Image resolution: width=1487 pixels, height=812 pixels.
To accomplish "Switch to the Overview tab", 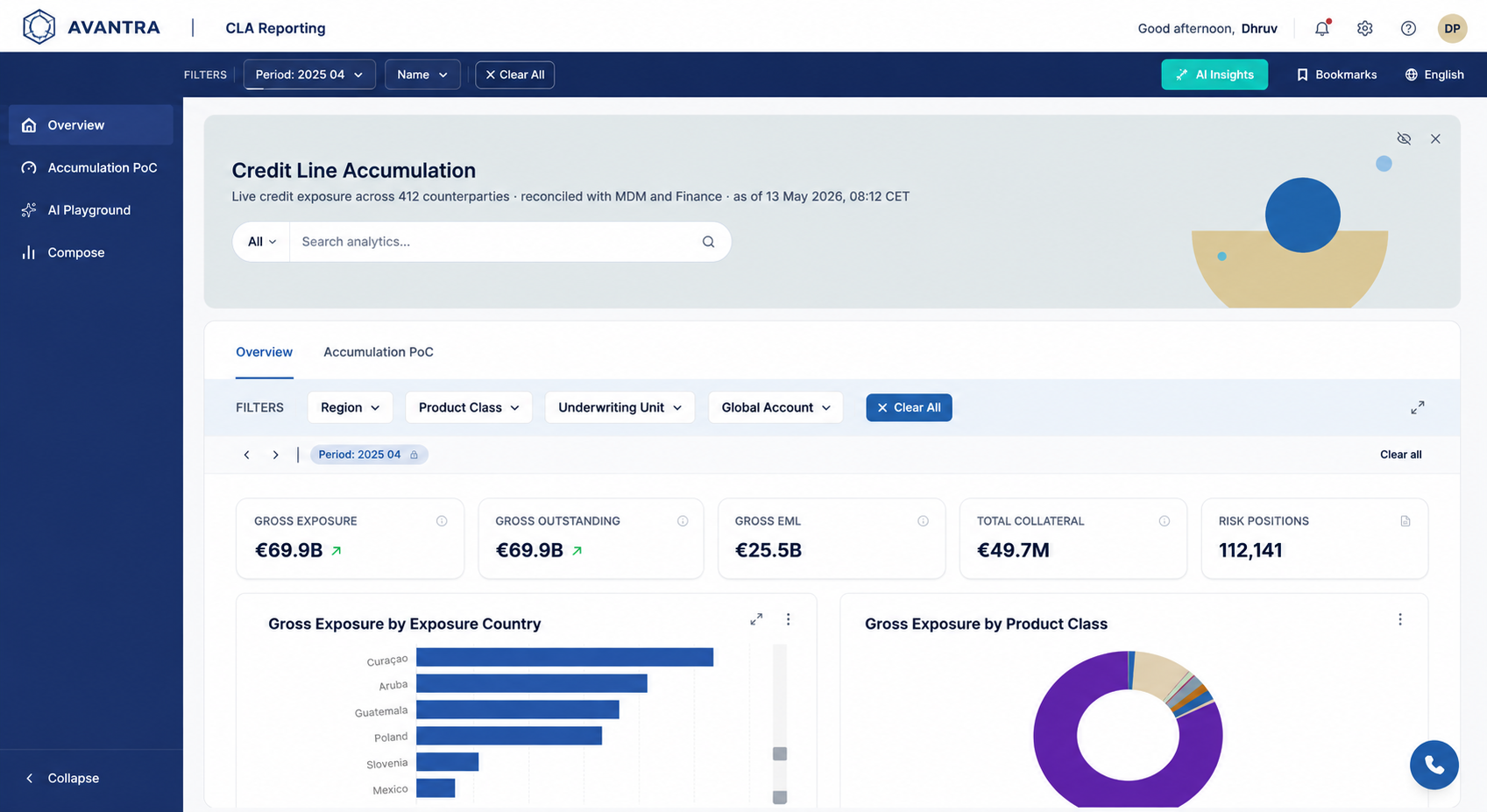I will pyautogui.click(x=264, y=352).
